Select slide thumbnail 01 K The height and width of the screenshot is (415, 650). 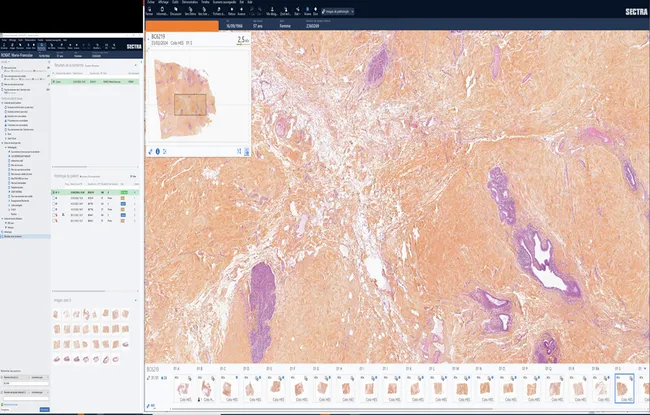pos(415,388)
